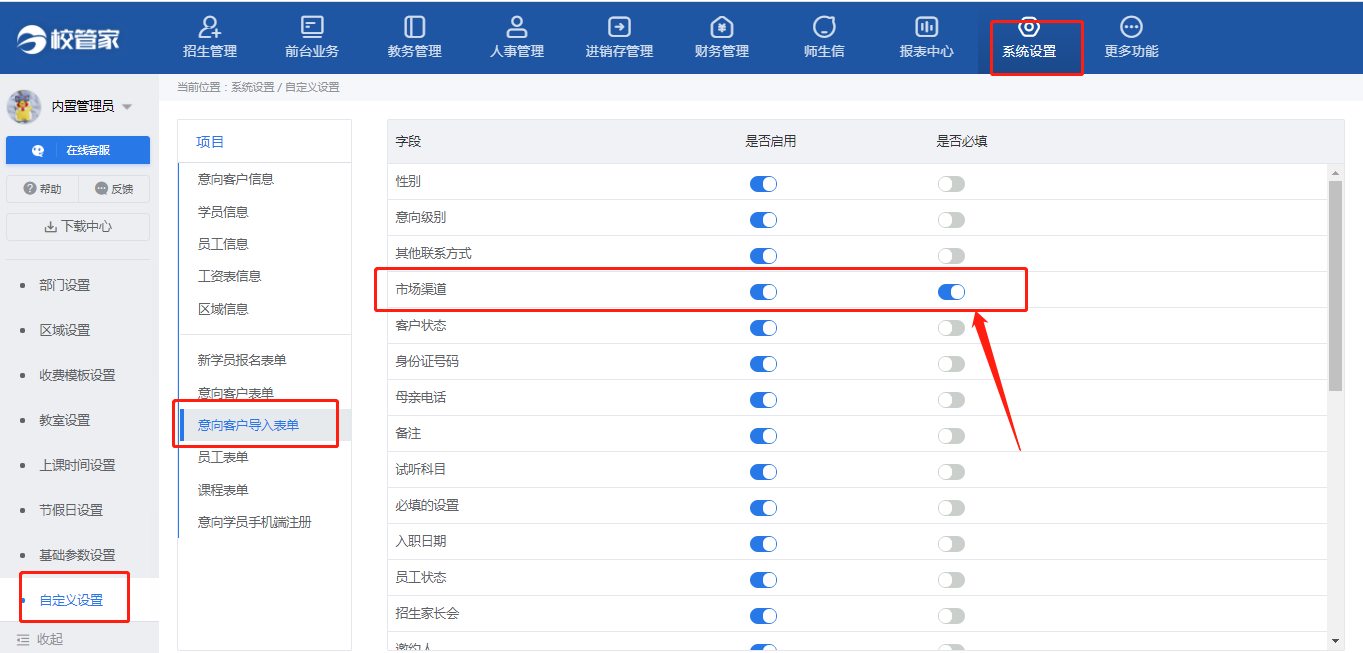Viewport: 1363px width, 653px height.
Task: Select 区域设置 in sidebar
Action: click(x=65, y=330)
